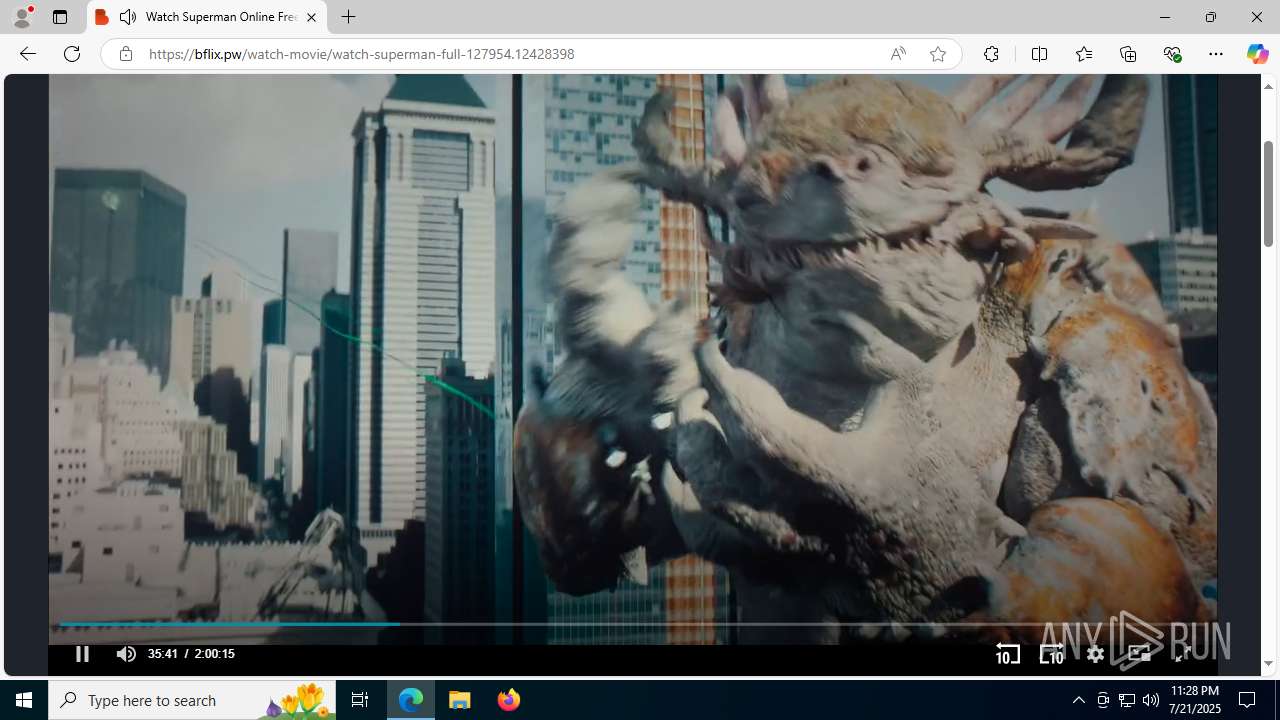
Task: Open the tab actions menu
Action: [x=60, y=17]
